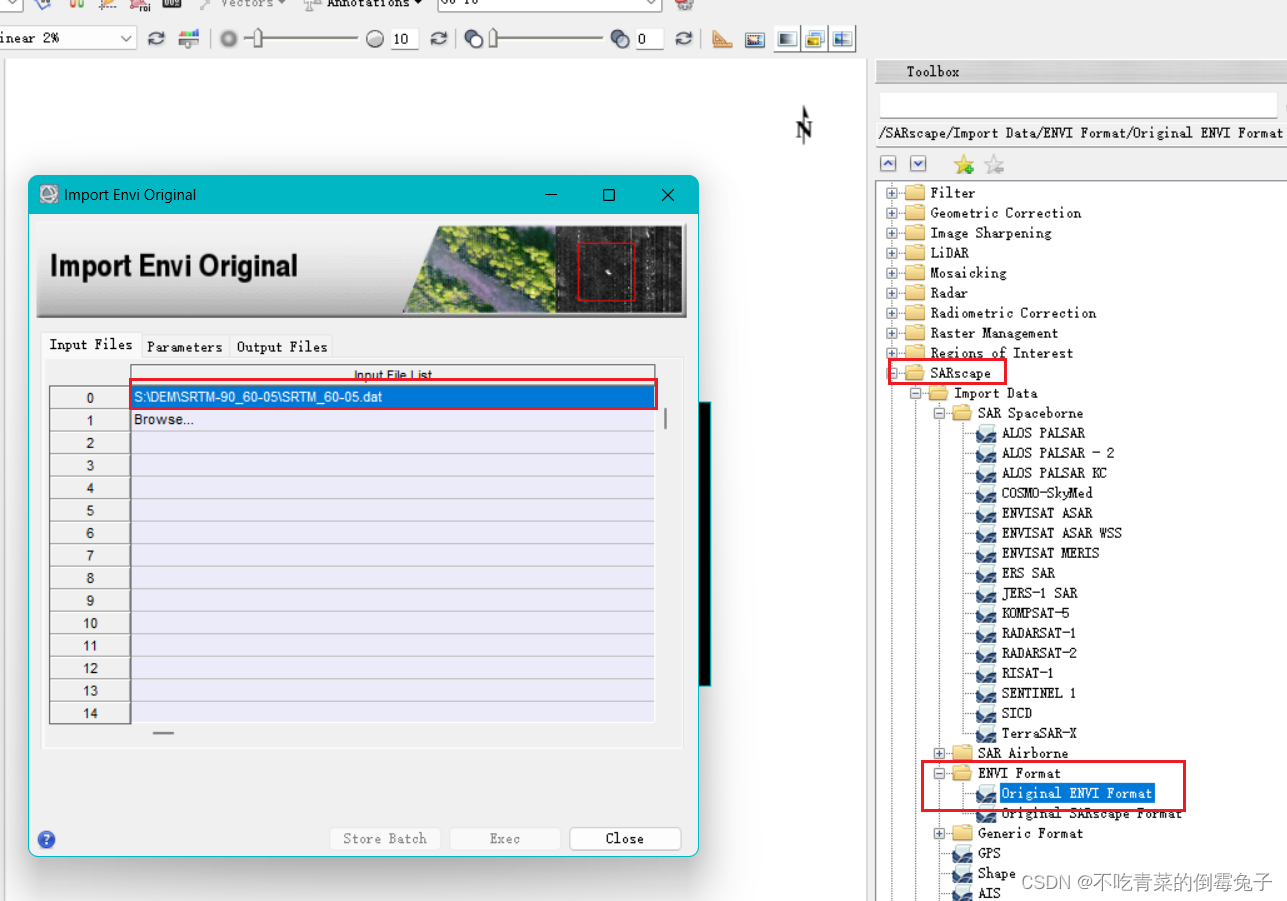Select the Original ENVI Format tool
Image resolution: width=1287 pixels, height=901 pixels.
pyautogui.click(x=1077, y=793)
